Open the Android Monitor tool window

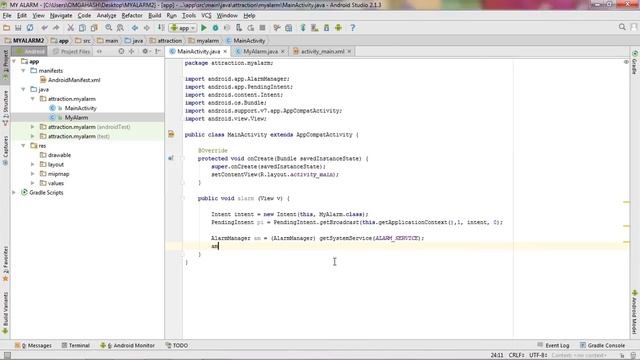click(x=127, y=345)
